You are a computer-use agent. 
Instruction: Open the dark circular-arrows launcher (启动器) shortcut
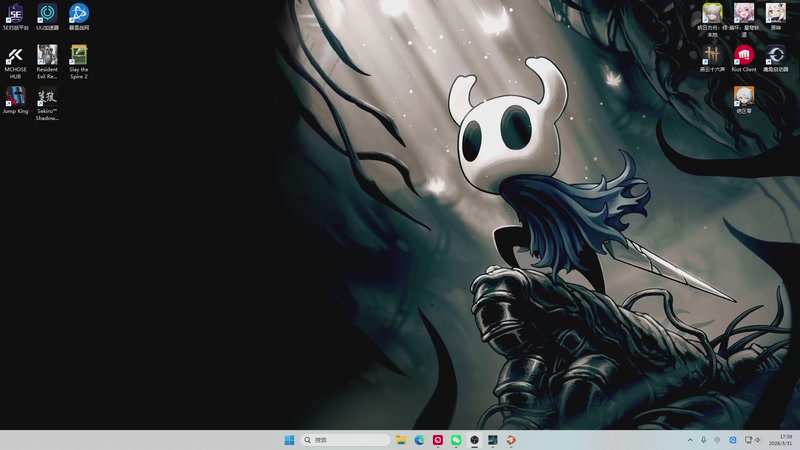click(x=776, y=59)
